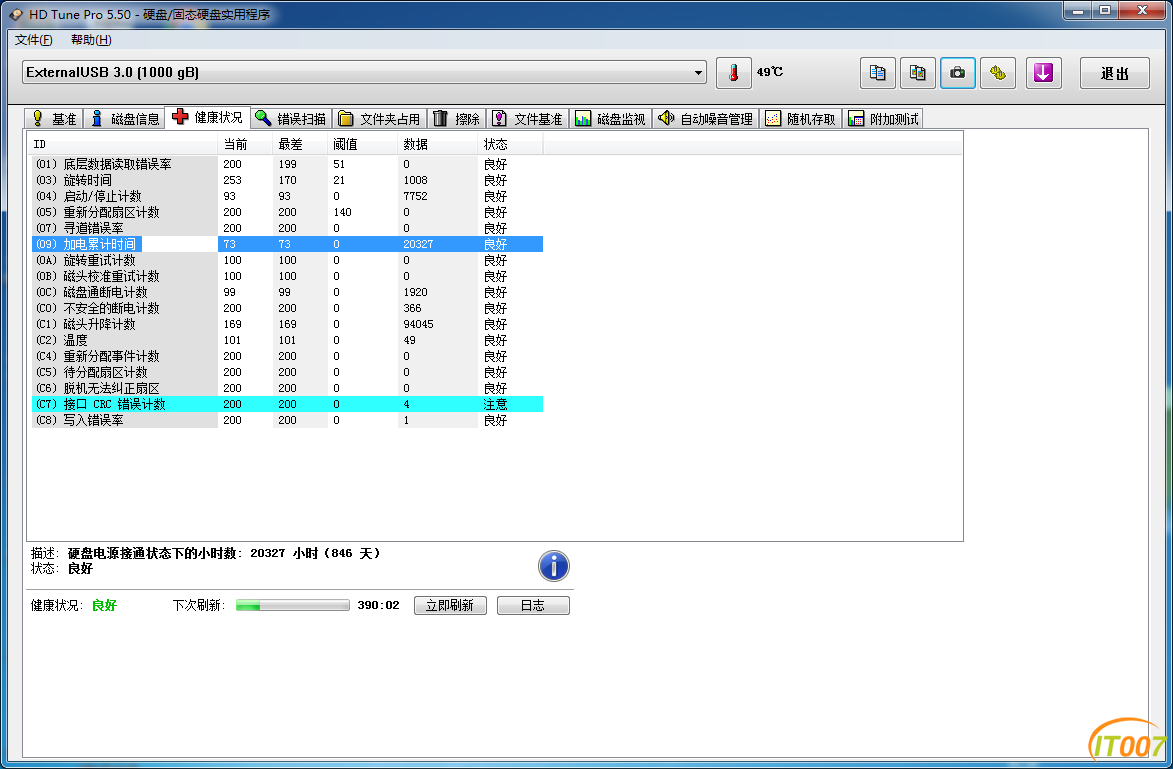Screen dimensions: 1173x769
Task: Switch to the 擦除 tab
Action: 457,119
